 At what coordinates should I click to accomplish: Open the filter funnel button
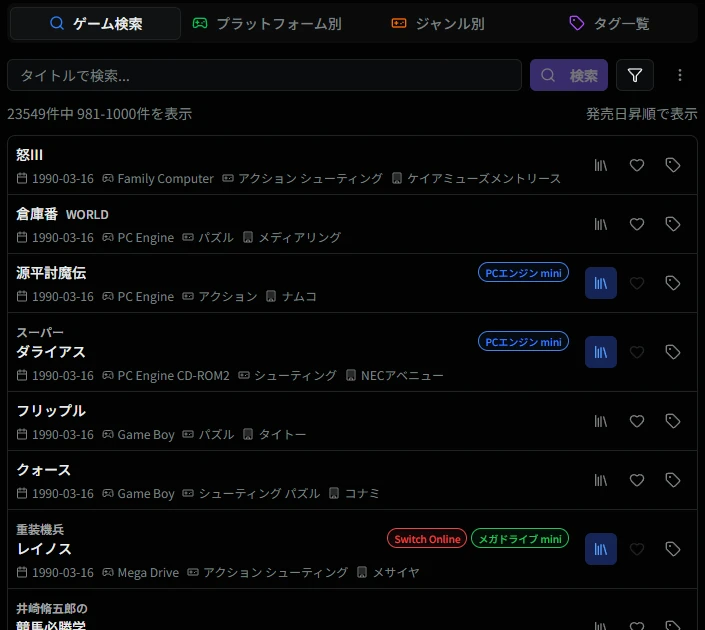(x=634, y=75)
